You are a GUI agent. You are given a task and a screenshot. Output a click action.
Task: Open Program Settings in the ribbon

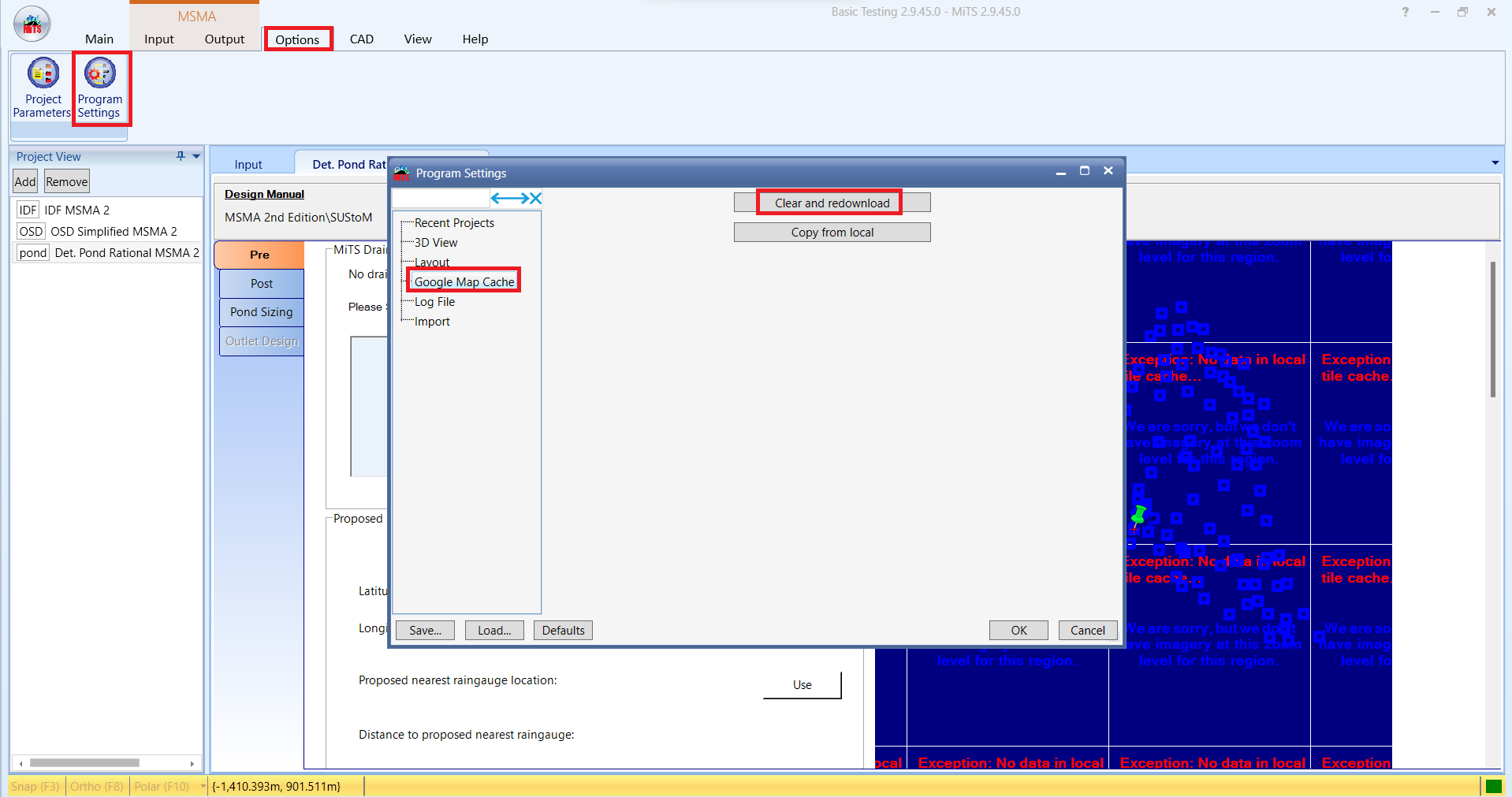click(x=100, y=88)
